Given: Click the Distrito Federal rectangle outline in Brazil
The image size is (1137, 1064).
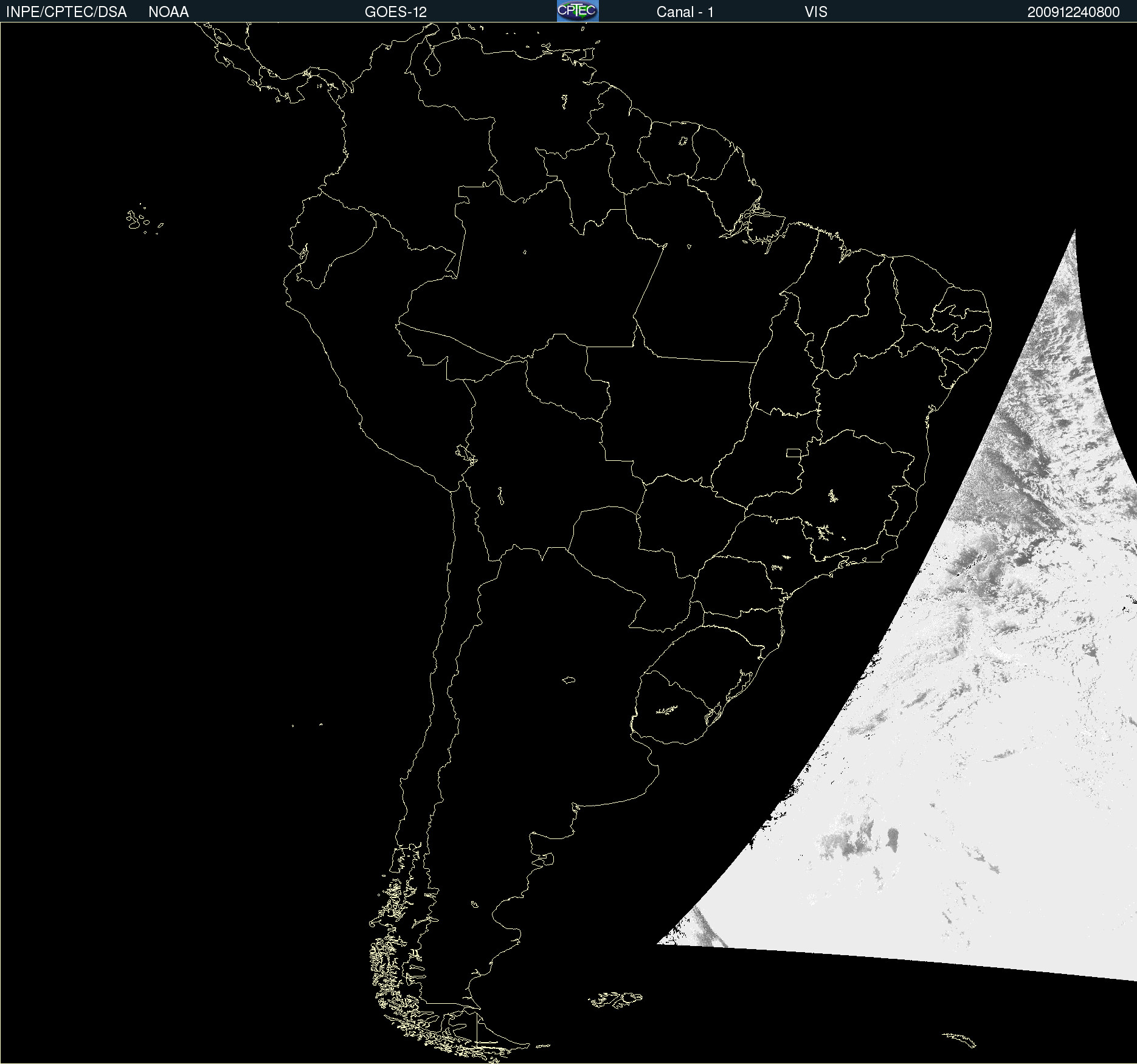Looking at the screenshot, I should point(793,452).
